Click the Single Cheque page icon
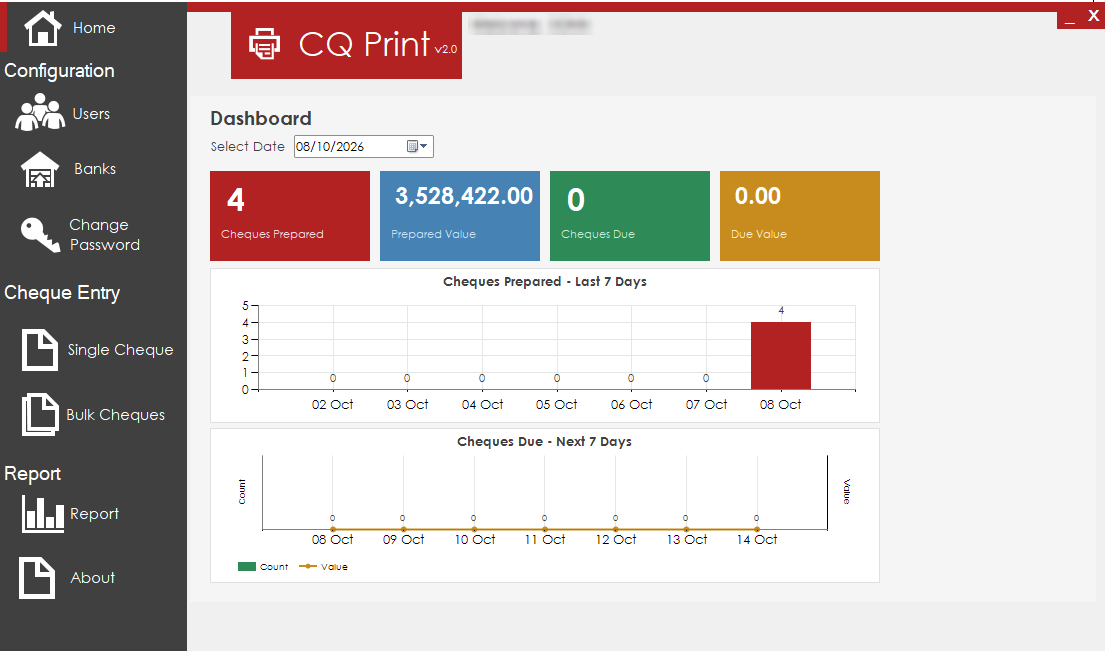This screenshot has height=651, width=1105. tap(39, 349)
